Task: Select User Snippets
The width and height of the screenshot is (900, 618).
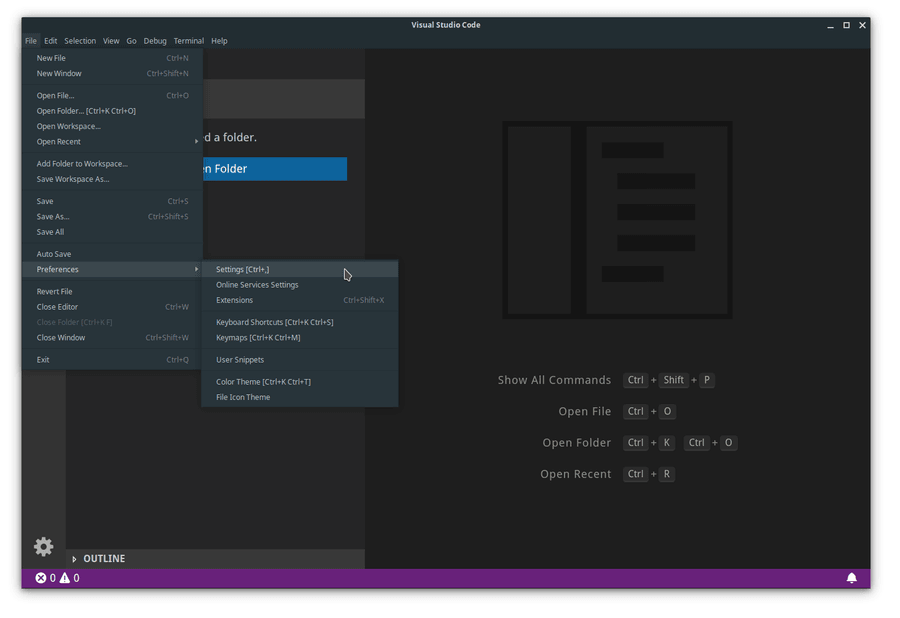Action: coord(240,359)
